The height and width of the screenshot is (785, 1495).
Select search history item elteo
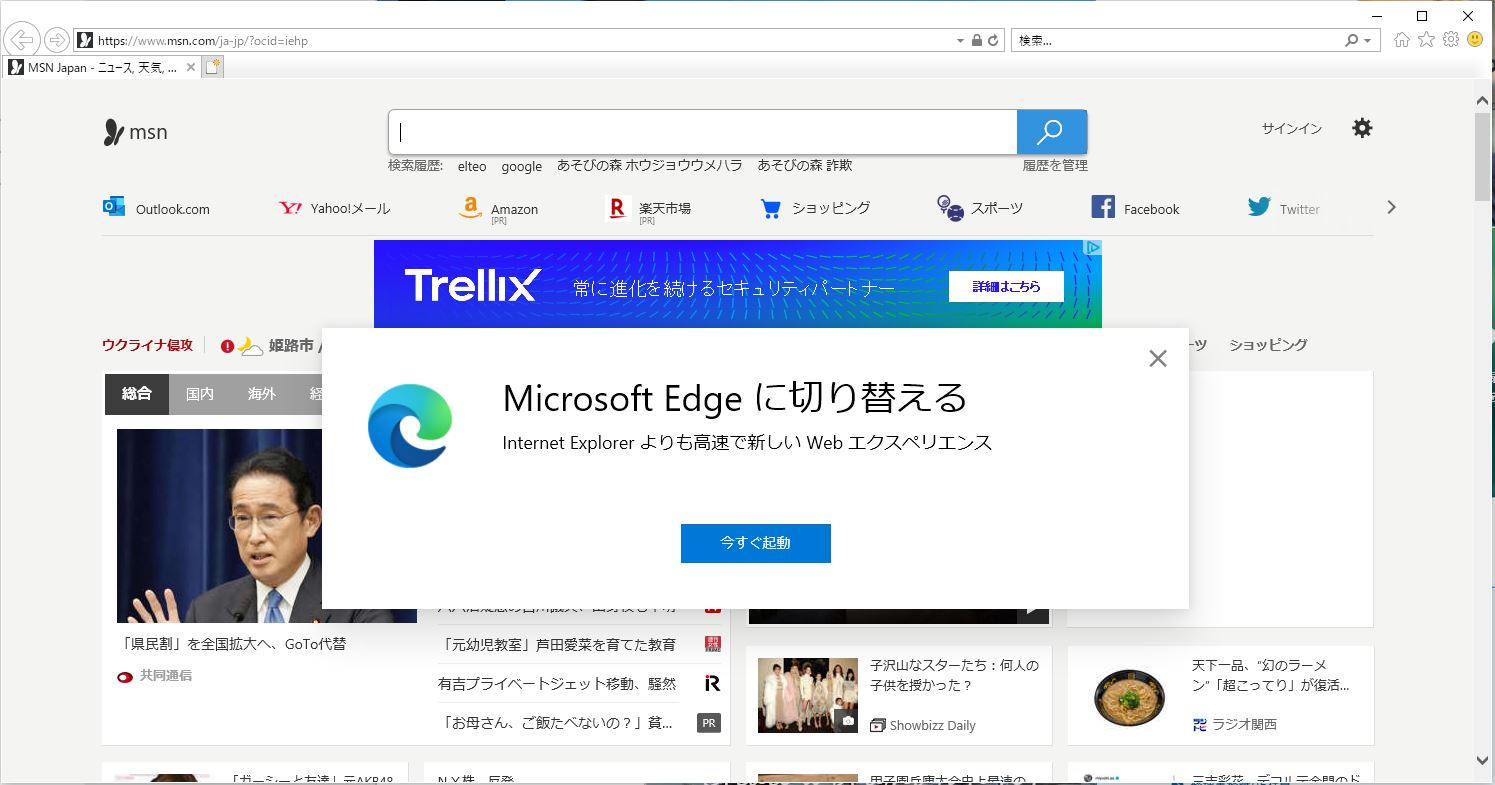[472, 166]
